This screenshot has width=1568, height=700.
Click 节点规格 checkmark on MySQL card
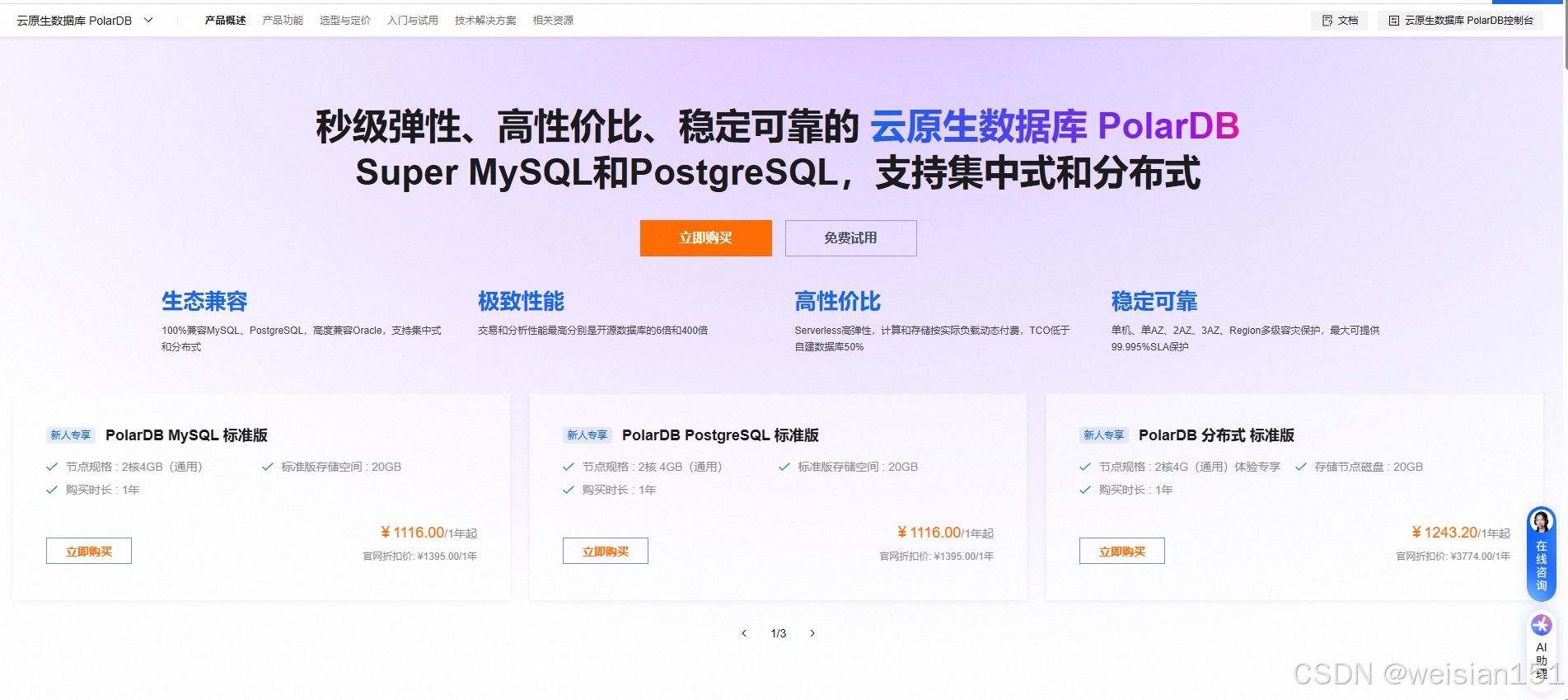(x=52, y=467)
